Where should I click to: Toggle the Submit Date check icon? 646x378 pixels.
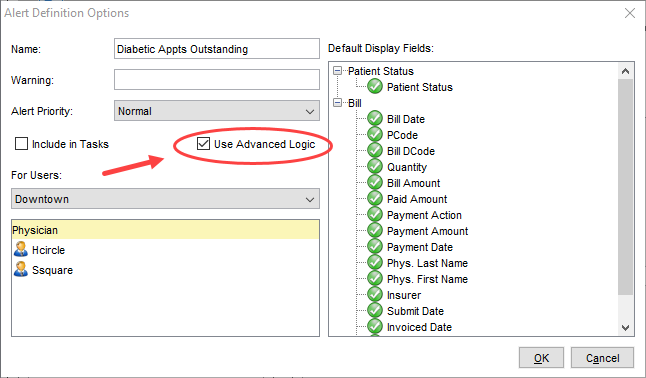(375, 311)
